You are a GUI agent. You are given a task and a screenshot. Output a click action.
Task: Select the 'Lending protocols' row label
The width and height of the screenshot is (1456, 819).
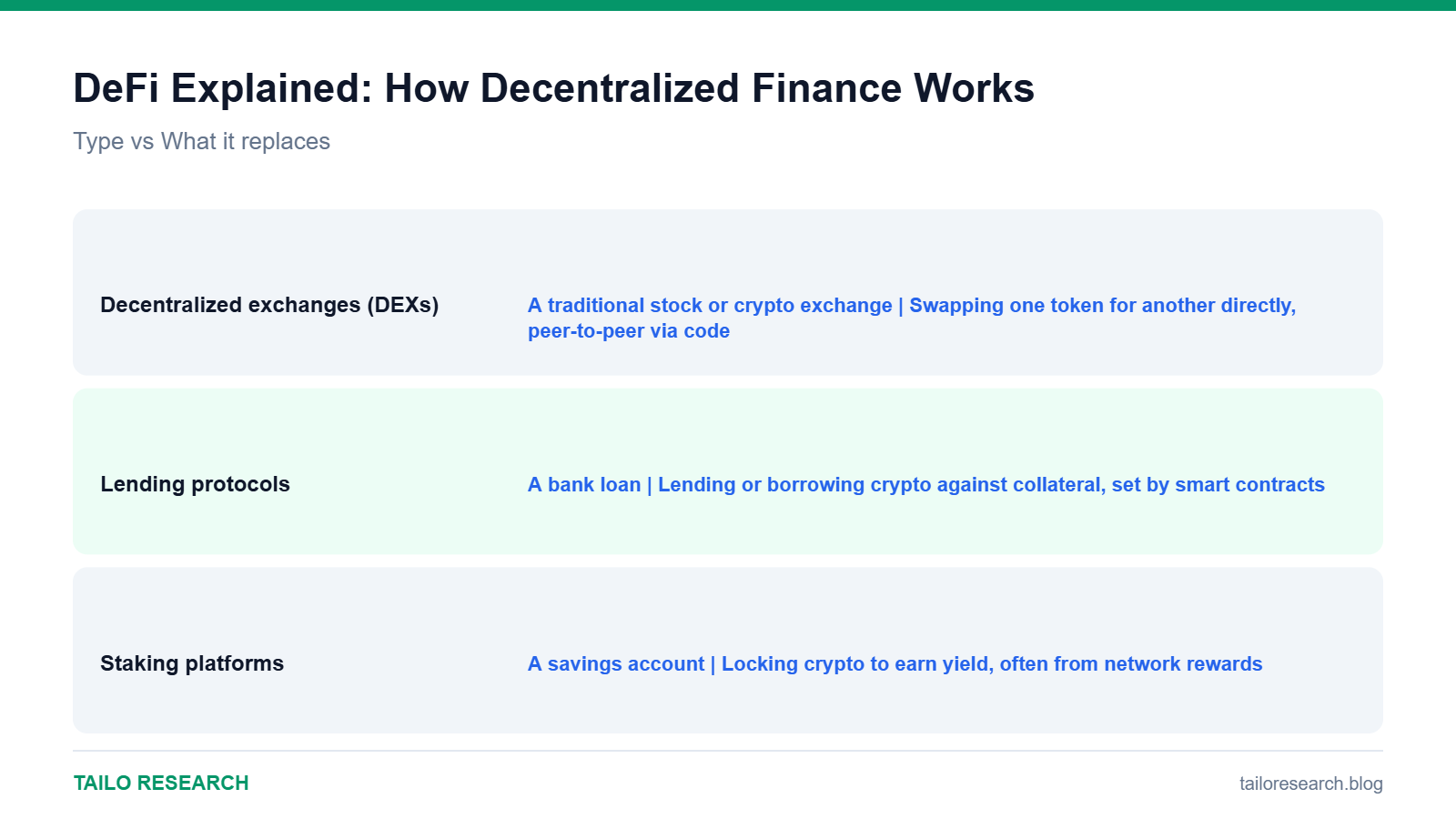pos(195,484)
